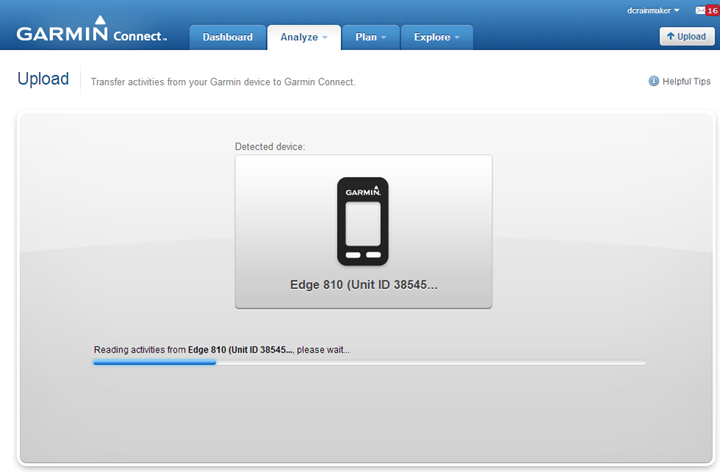
Task: Expand the Plan dropdown arrow
Action: click(x=383, y=38)
